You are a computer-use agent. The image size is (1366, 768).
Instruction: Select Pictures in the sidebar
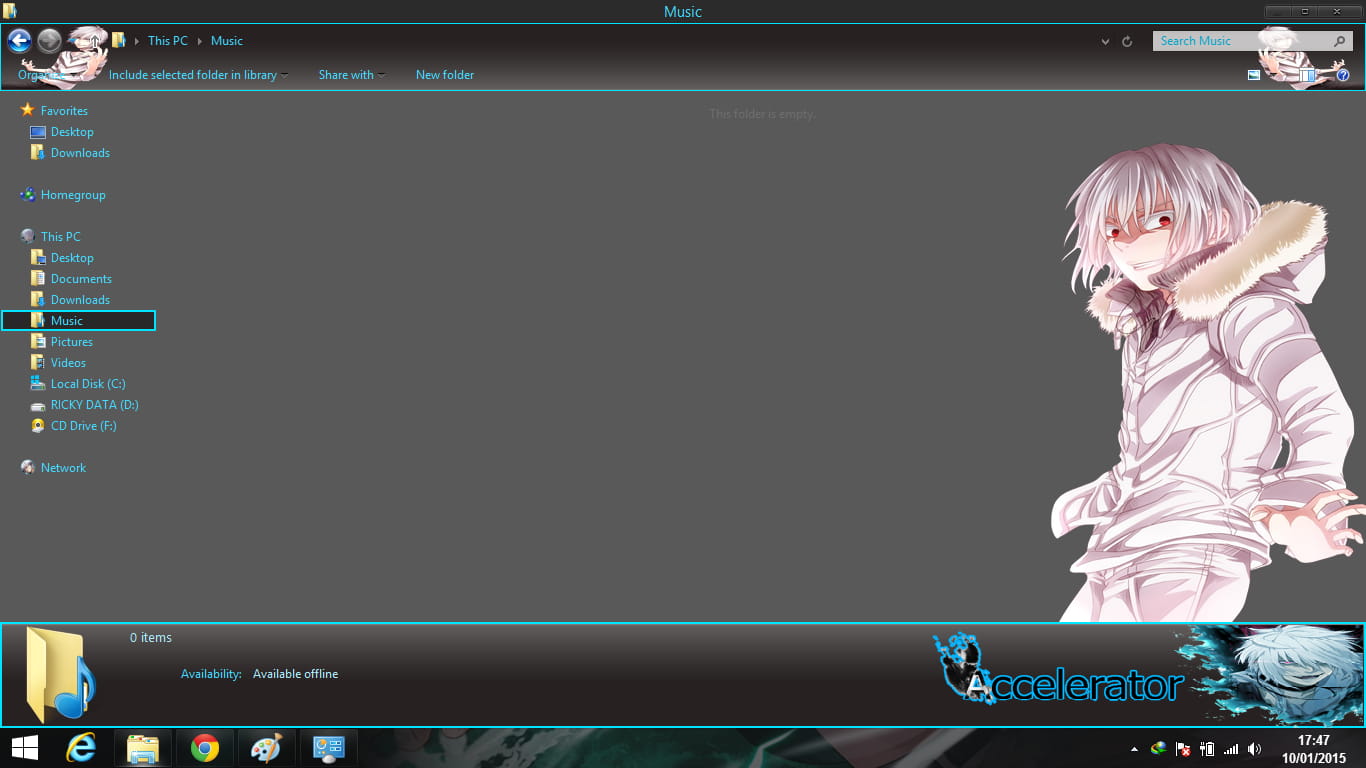coord(72,341)
